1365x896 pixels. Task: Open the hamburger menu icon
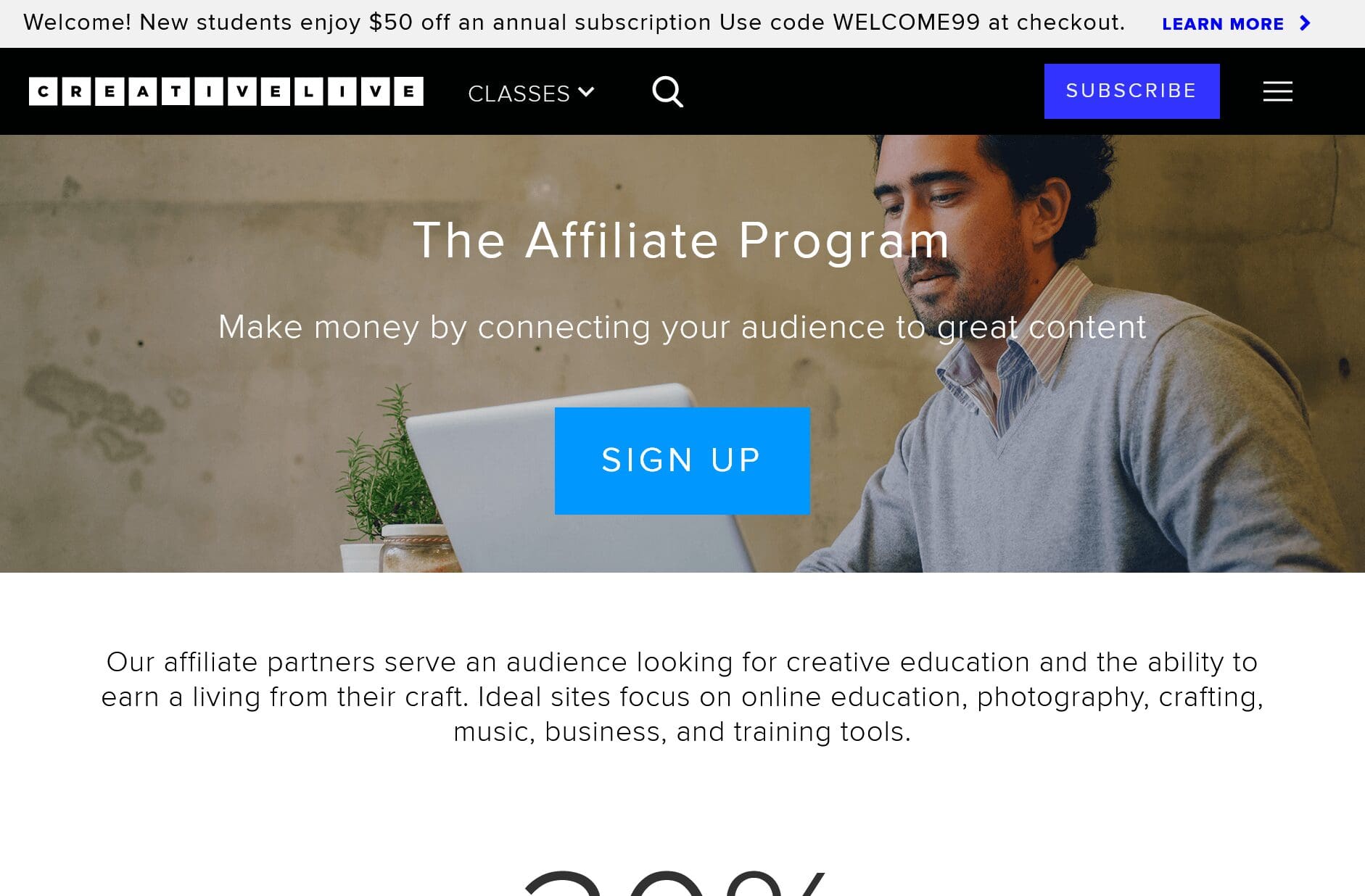coord(1277,91)
